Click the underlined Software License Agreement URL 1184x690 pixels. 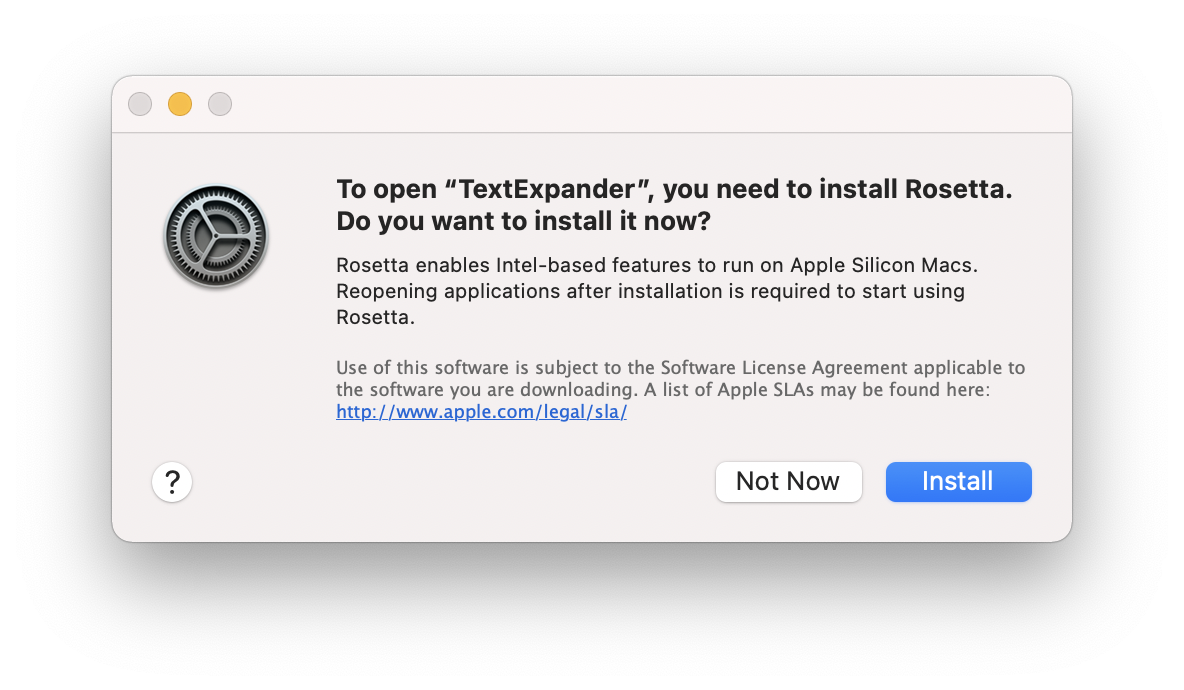click(x=481, y=411)
